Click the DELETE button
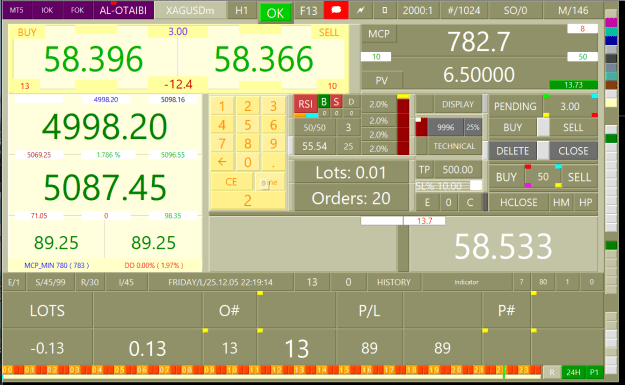This screenshot has height=385, width=625. point(513,151)
